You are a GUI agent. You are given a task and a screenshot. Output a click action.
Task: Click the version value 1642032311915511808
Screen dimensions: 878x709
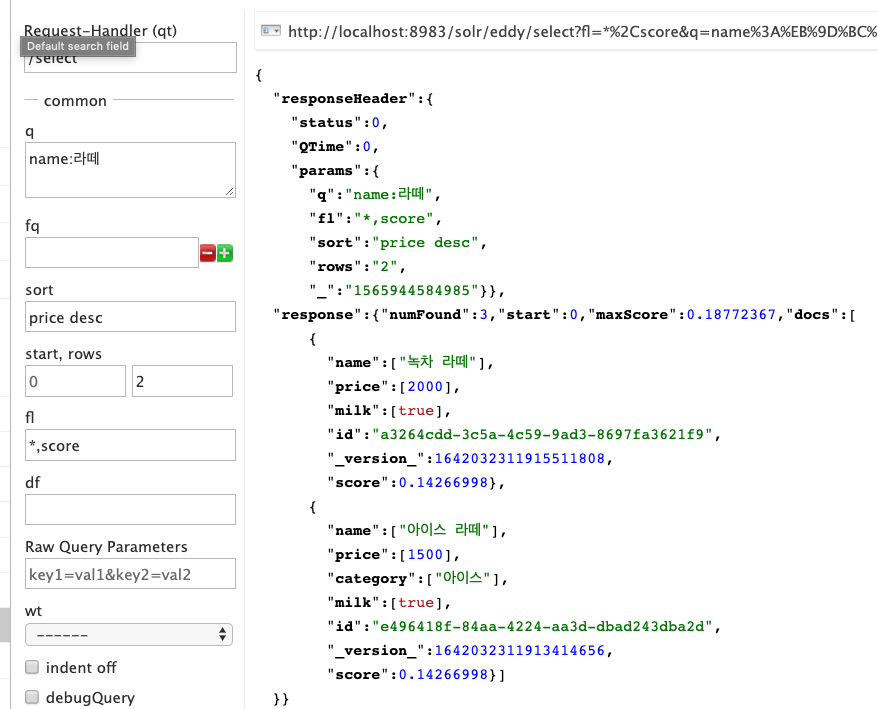click(x=520, y=459)
